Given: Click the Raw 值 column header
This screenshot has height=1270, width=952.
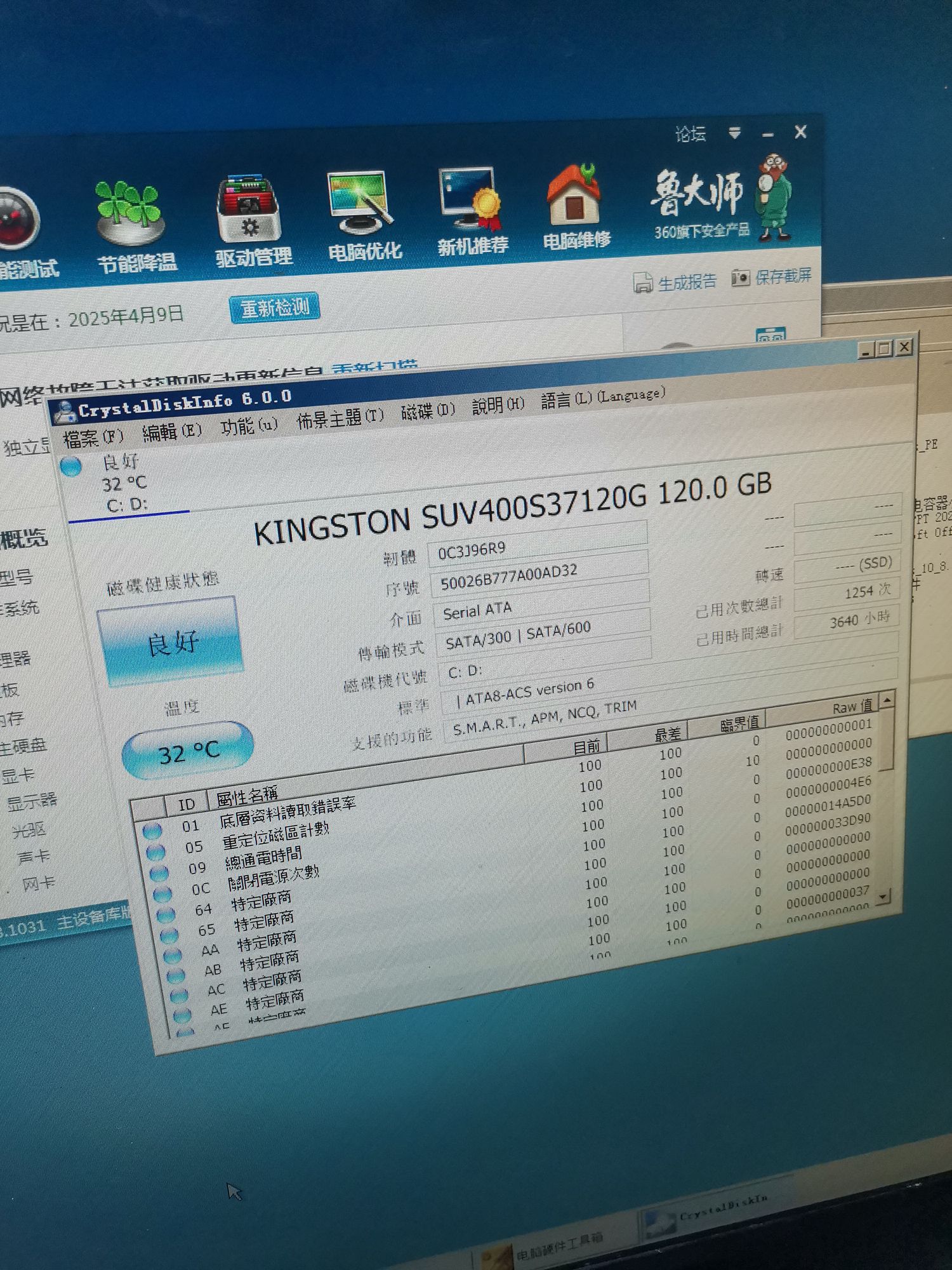Looking at the screenshot, I should (823, 710).
